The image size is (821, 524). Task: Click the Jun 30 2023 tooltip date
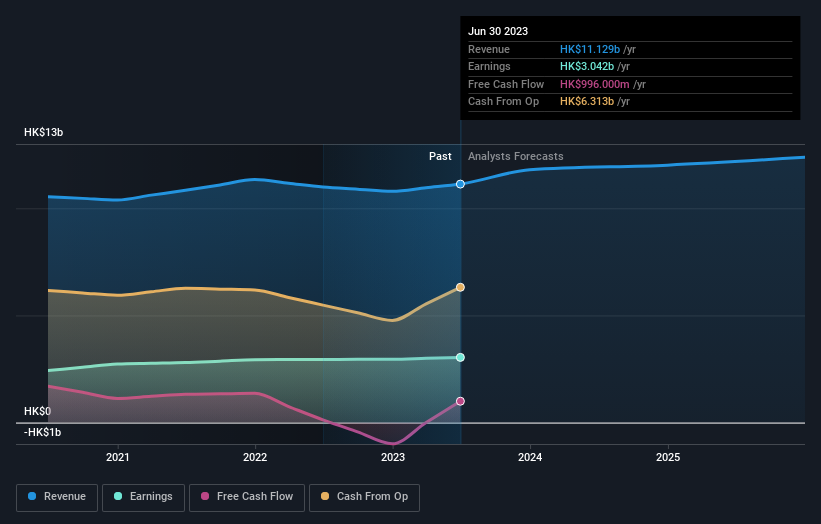[498, 31]
